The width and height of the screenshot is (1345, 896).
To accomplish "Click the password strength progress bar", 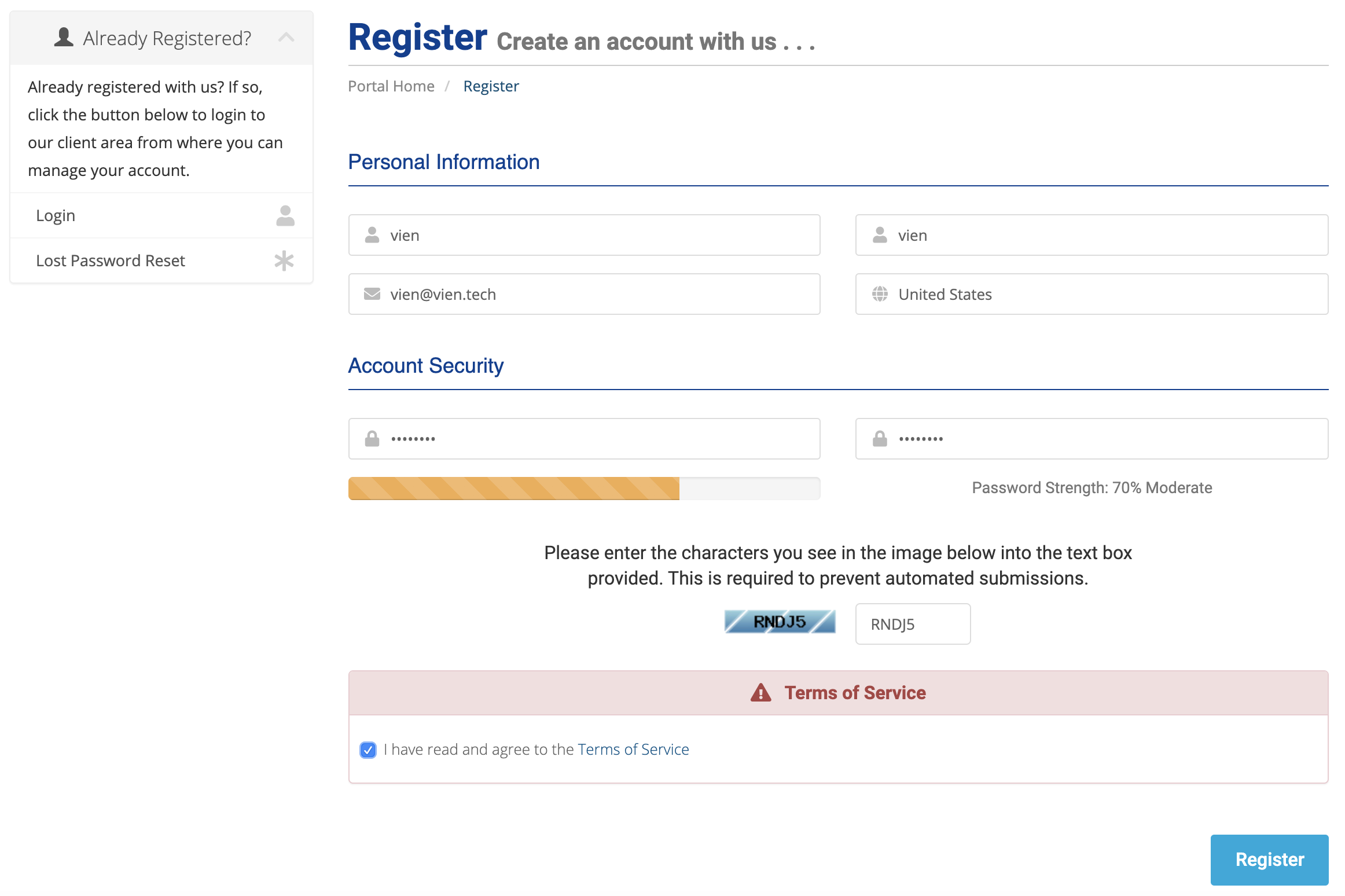I will click(x=584, y=489).
